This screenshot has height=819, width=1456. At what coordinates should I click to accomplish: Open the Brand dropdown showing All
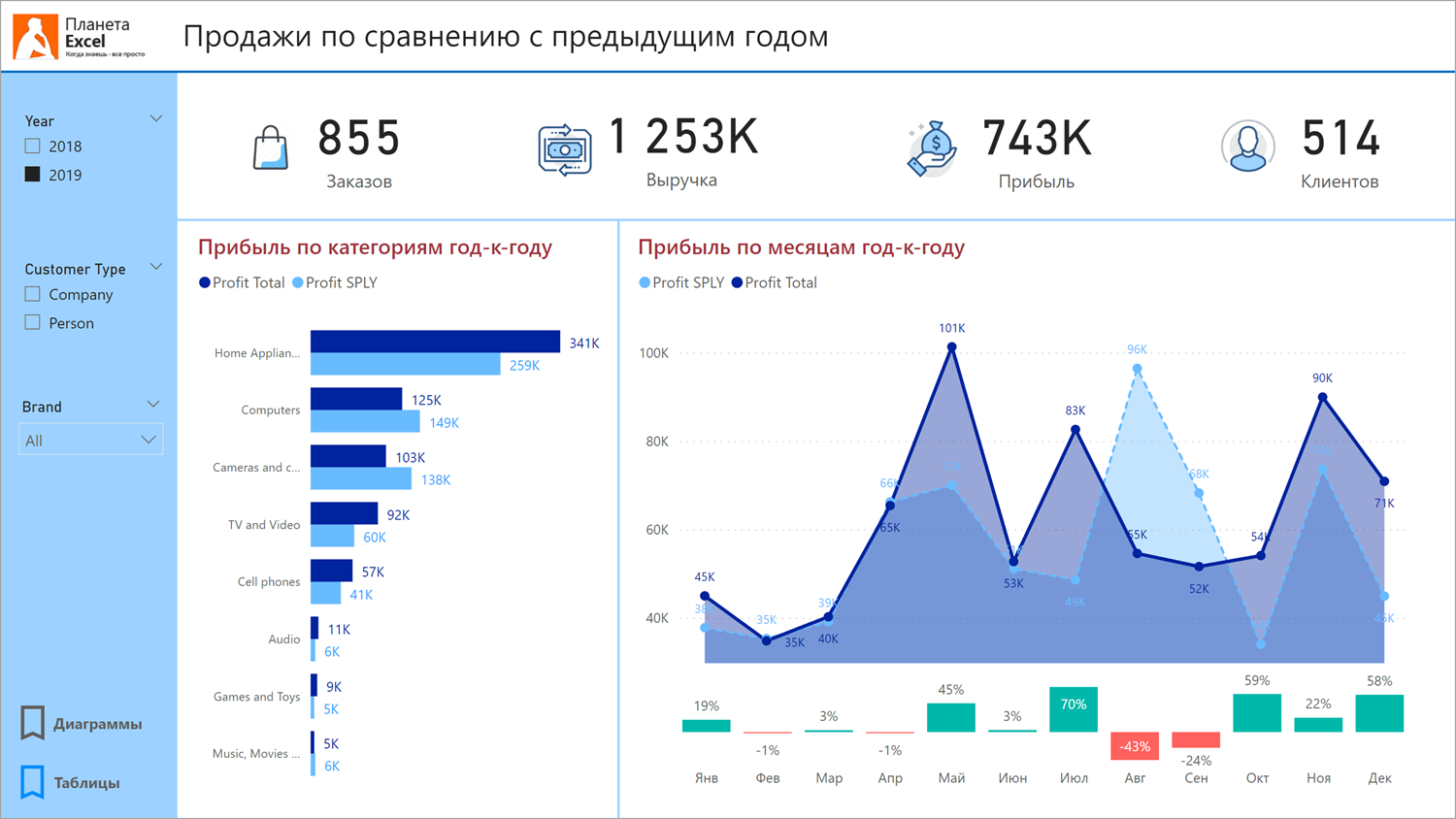pyautogui.click(x=90, y=440)
